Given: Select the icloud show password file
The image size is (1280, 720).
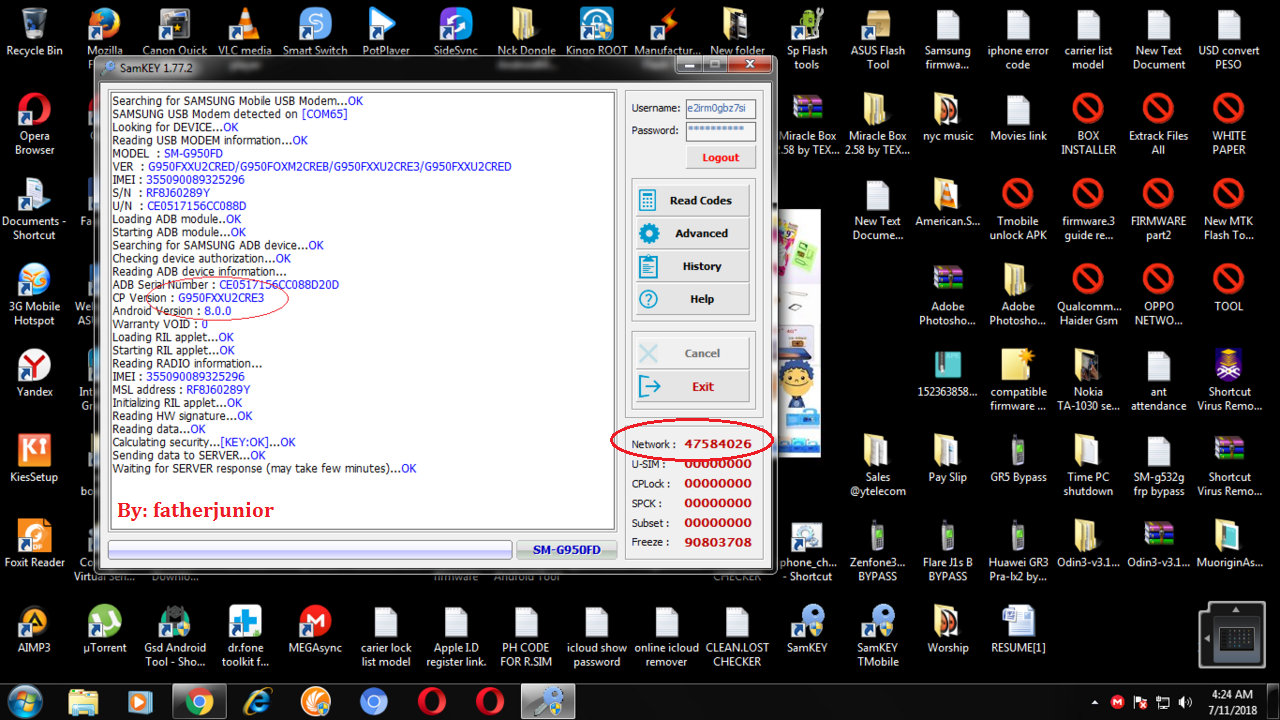Looking at the screenshot, I should tap(597, 636).
